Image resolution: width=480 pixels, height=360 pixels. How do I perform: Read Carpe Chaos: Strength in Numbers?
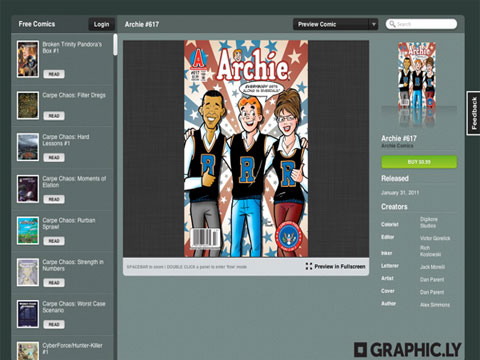[54, 283]
